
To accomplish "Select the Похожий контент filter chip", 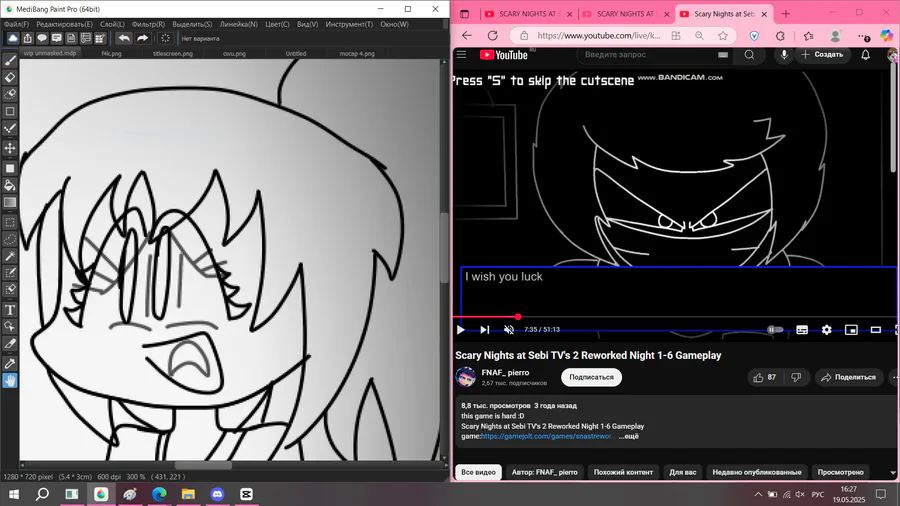I will click(623, 472).
